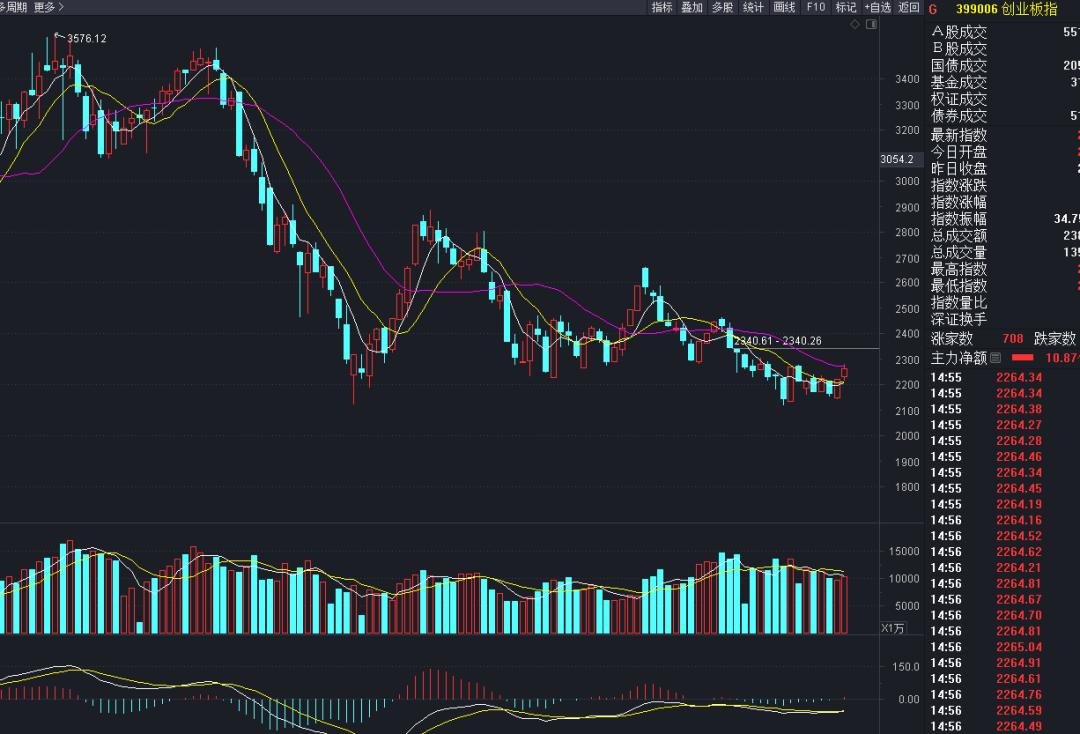1080x734 pixels.
Task: Click the 返回 back button
Action: tap(908, 7)
